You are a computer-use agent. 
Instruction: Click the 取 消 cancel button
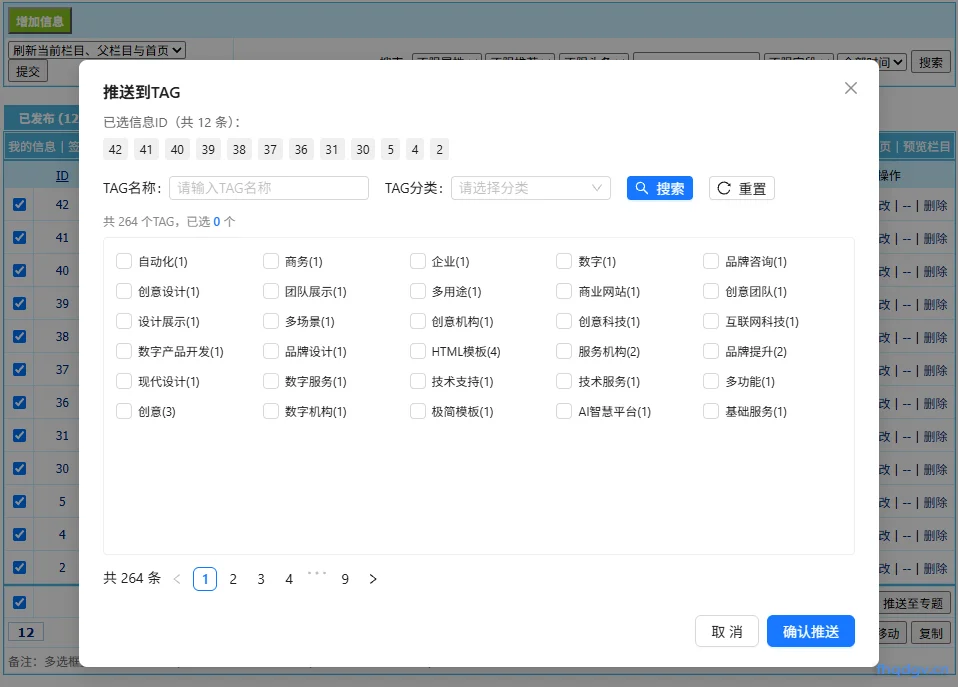[x=726, y=631]
